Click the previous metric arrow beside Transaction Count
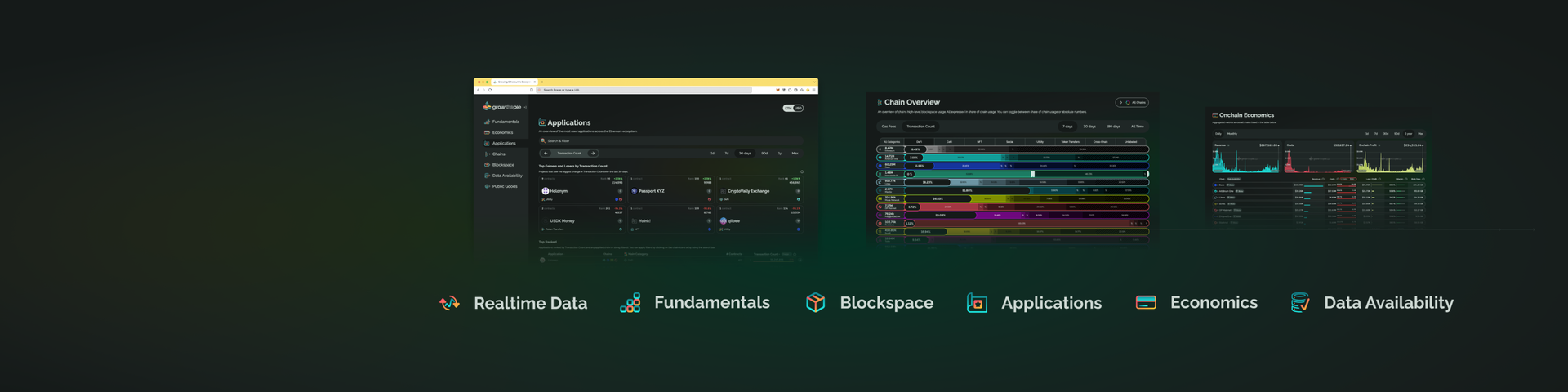 click(x=546, y=153)
